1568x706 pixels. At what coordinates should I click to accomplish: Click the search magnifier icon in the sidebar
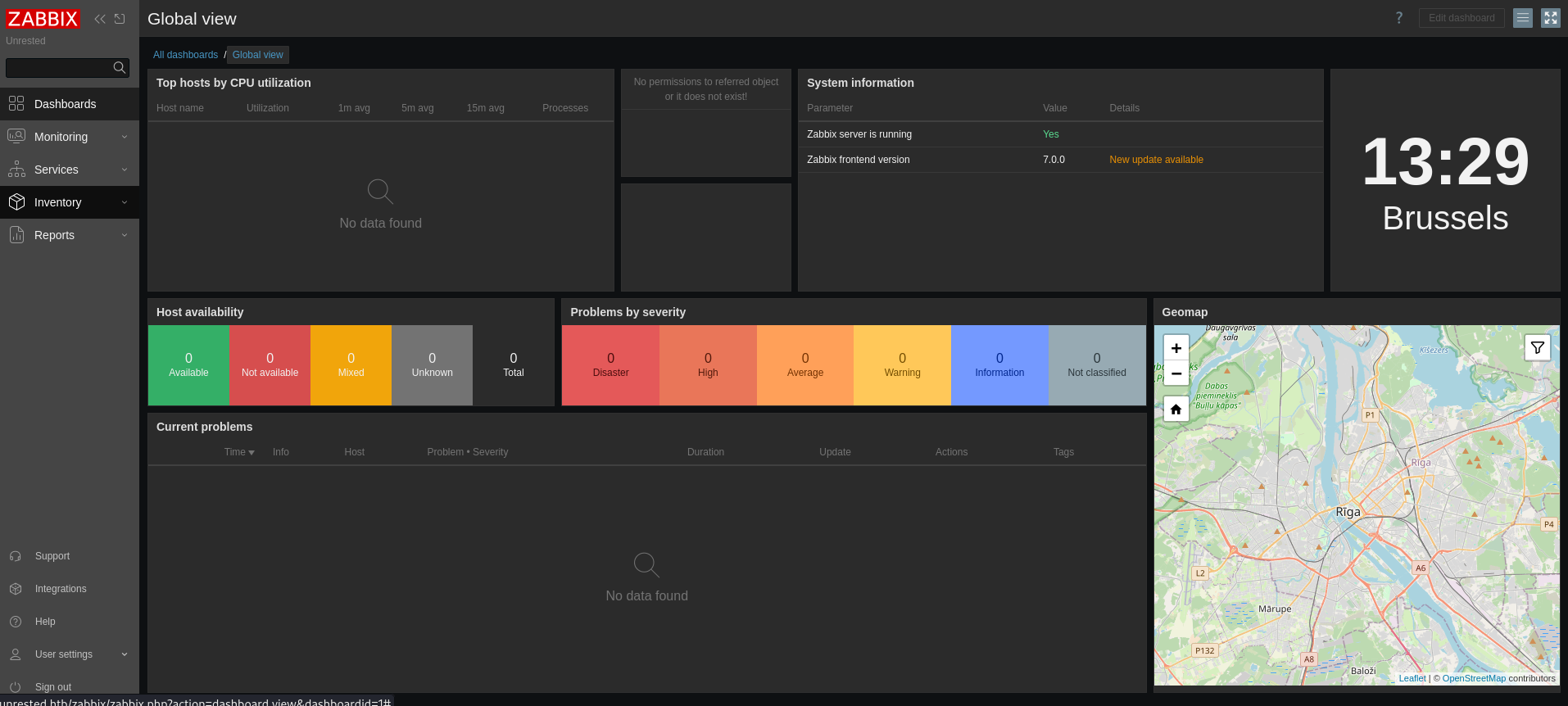(120, 68)
